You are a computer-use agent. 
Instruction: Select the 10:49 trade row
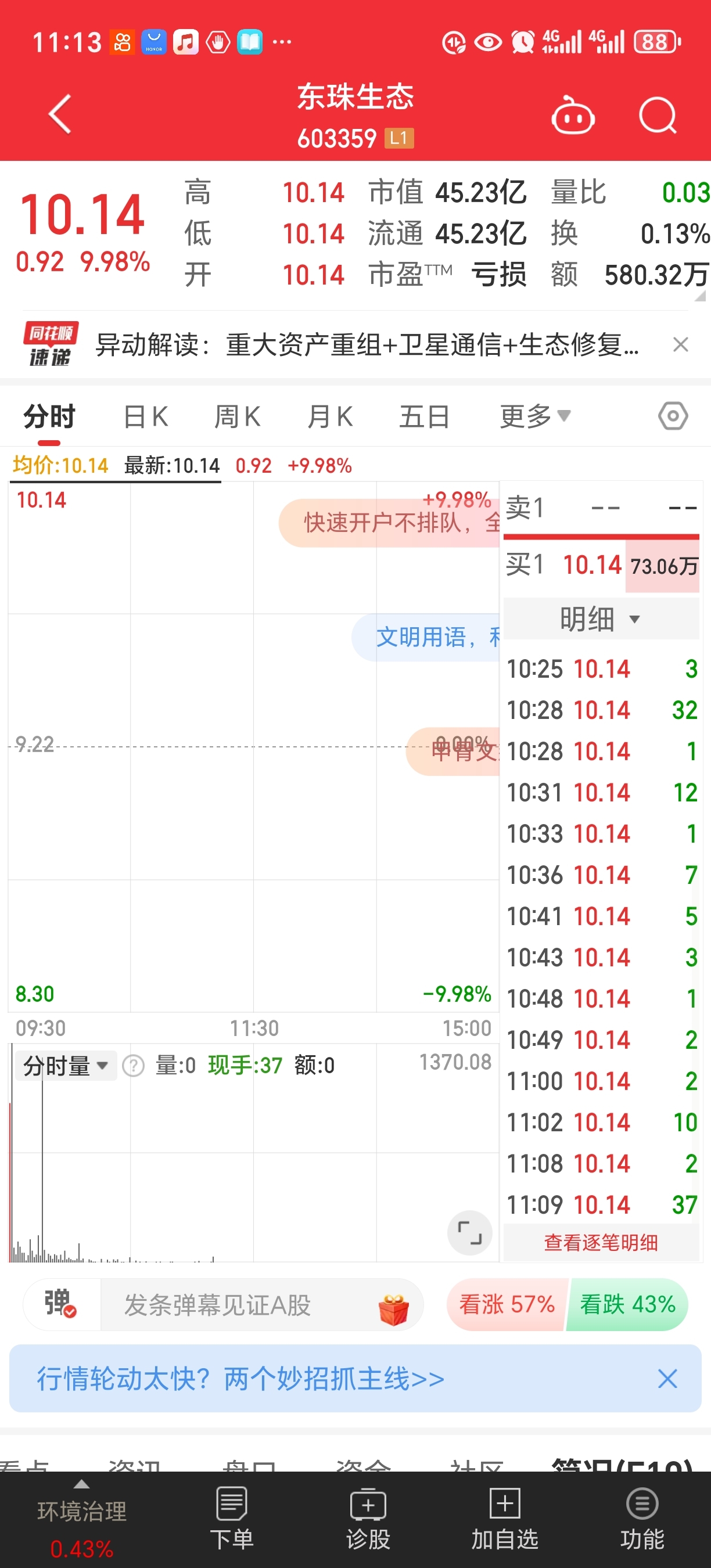coord(601,1040)
